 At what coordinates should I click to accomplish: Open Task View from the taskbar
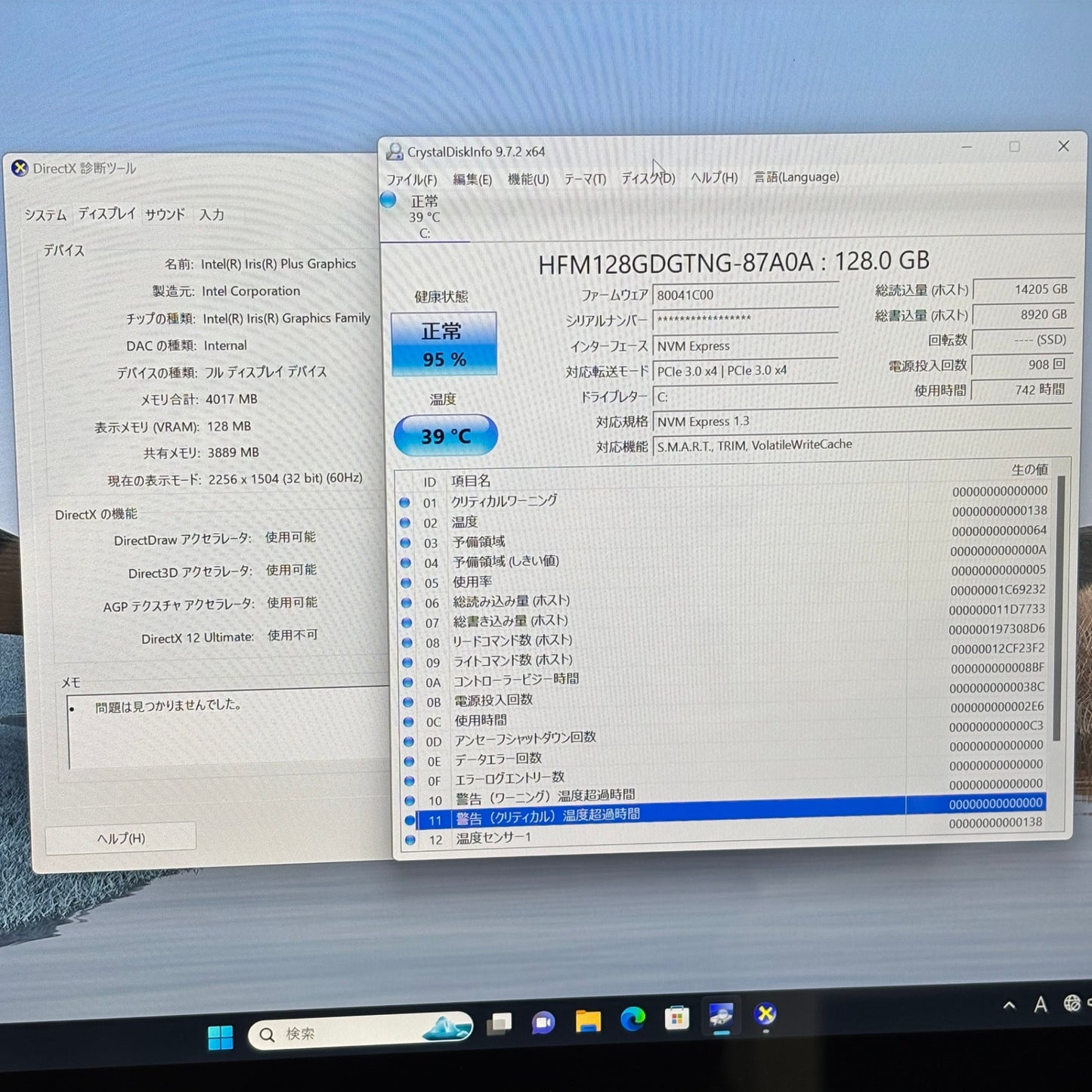pyautogui.click(x=499, y=1025)
